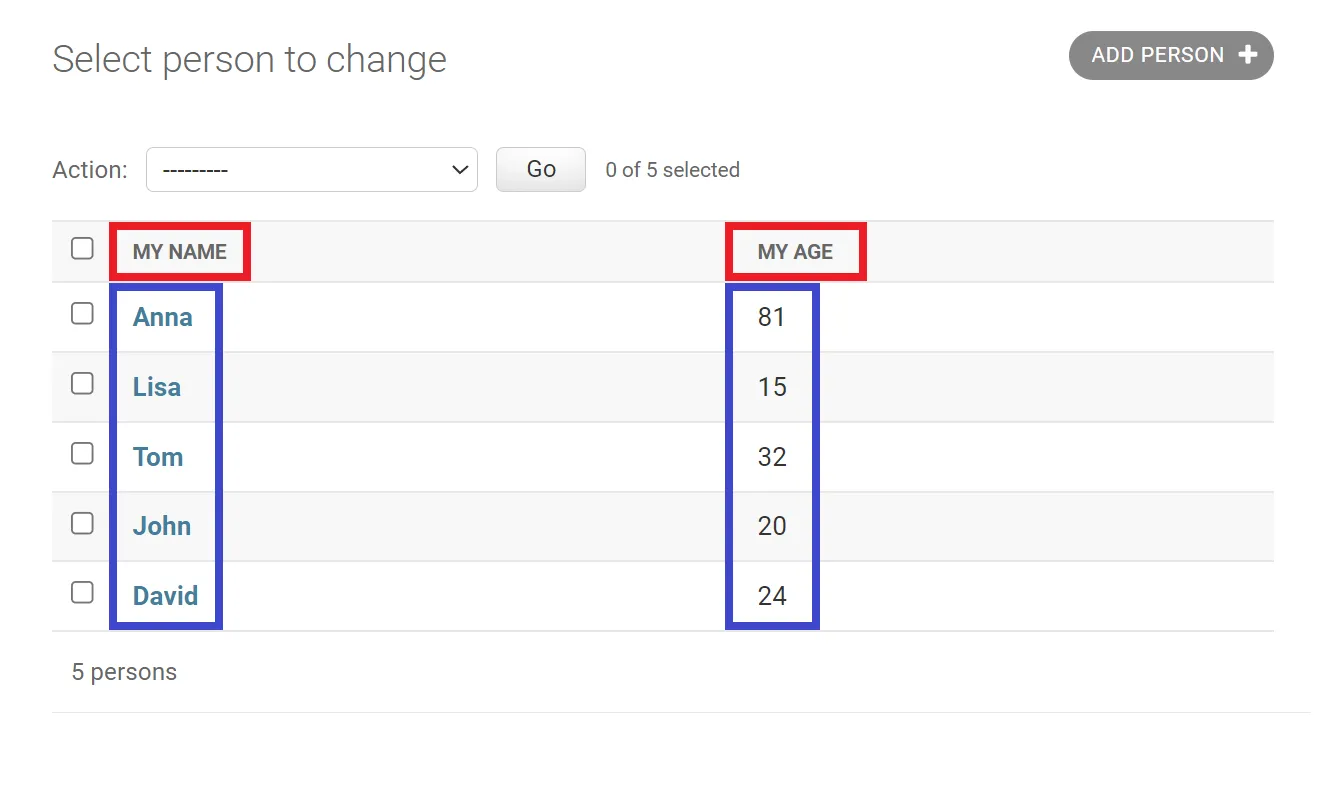Image resolution: width=1326 pixels, height=806 pixels.
Task: Enable the checkbox in John's row
Action: 82,524
